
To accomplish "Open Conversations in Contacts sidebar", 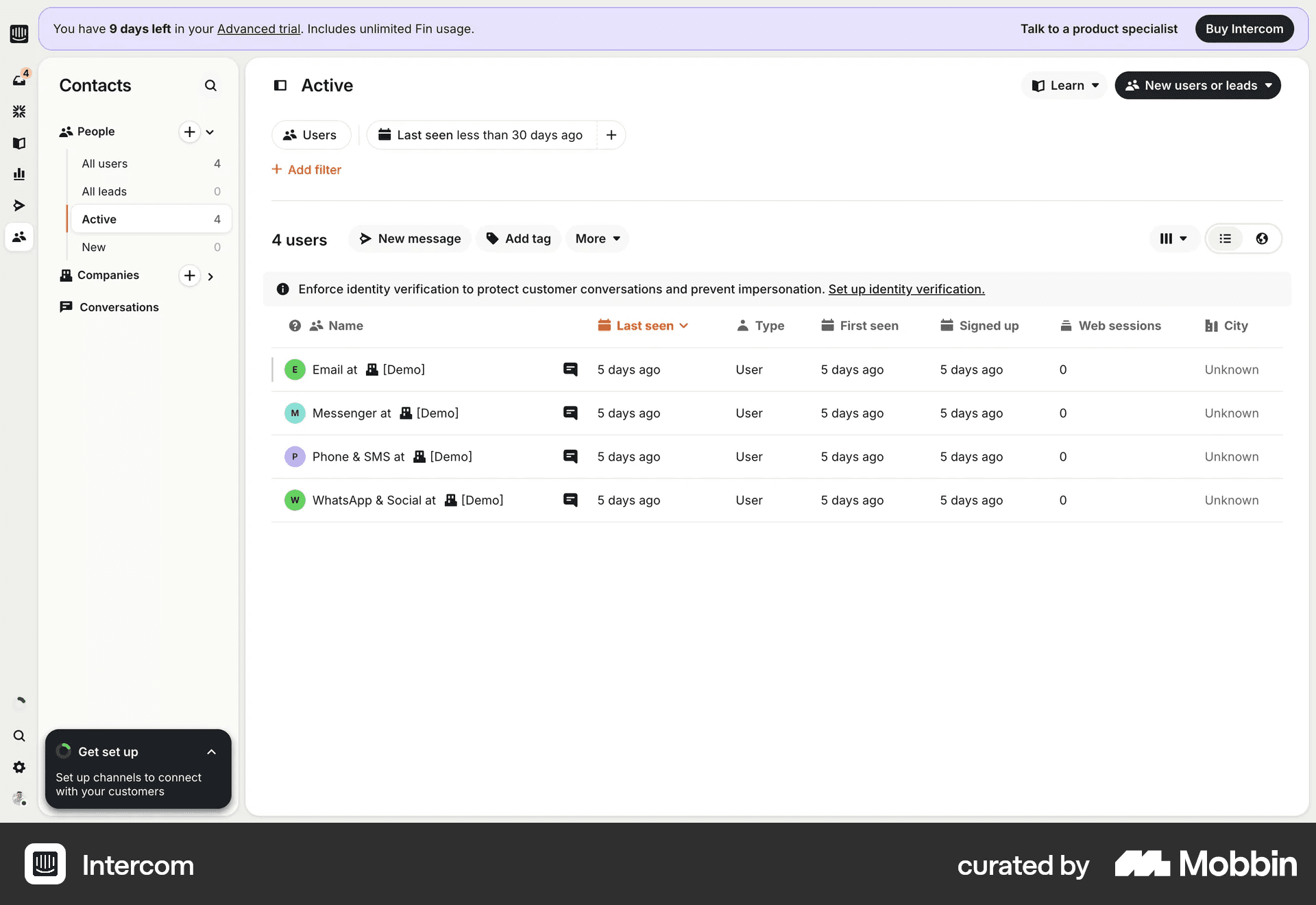I will 119,307.
